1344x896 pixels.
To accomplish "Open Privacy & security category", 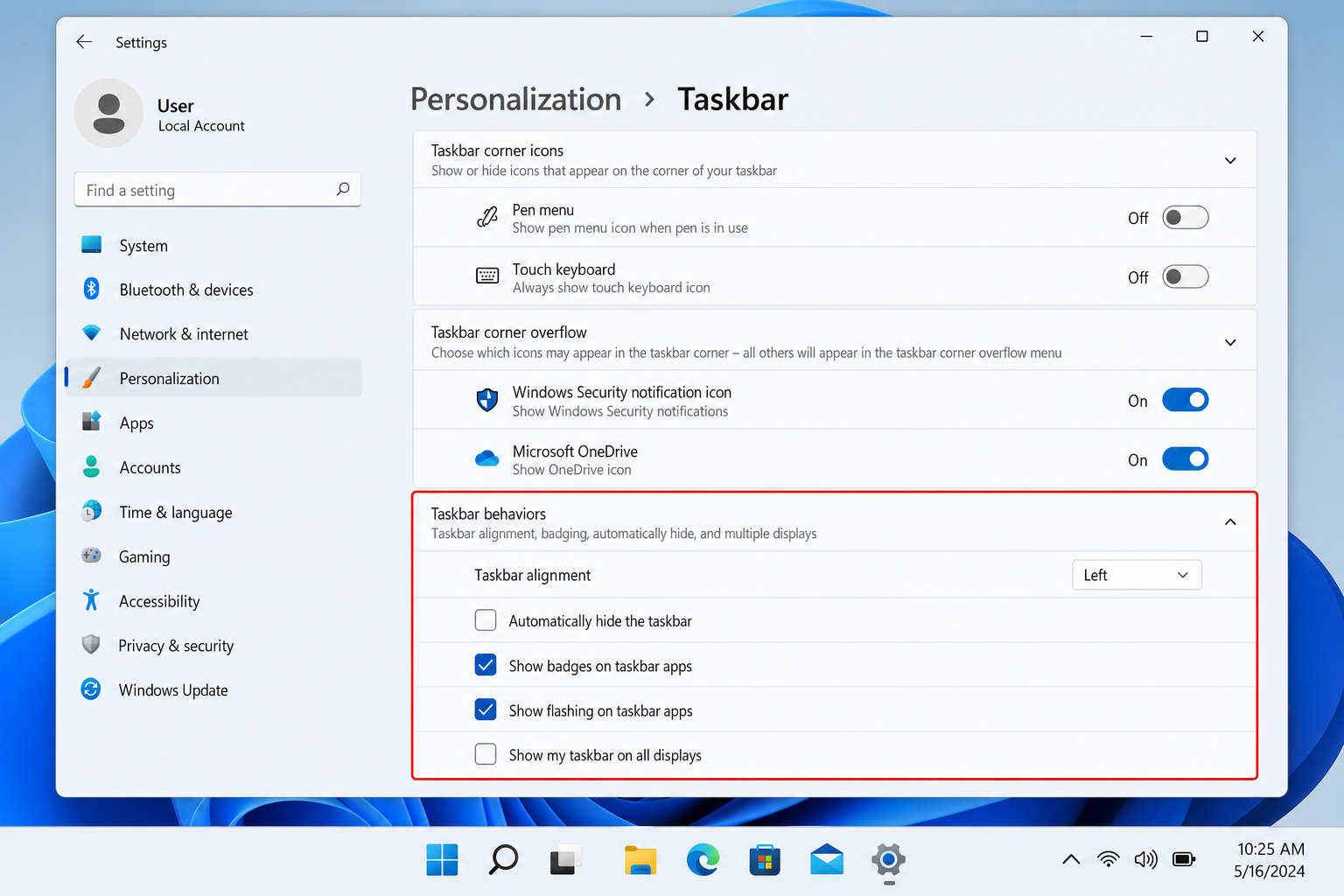I will (213, 646).
